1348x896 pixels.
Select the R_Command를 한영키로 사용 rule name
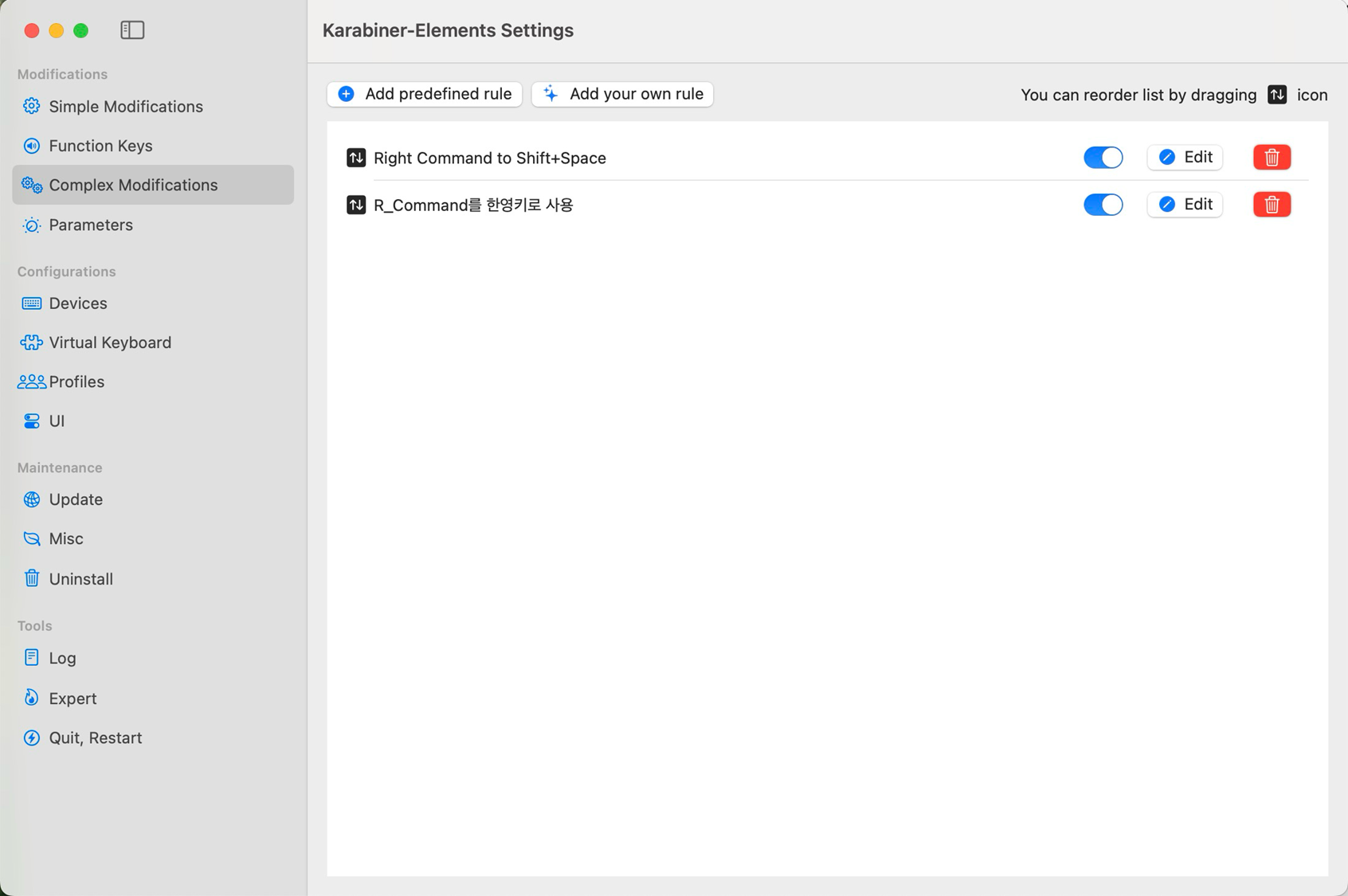pos(473,205)
